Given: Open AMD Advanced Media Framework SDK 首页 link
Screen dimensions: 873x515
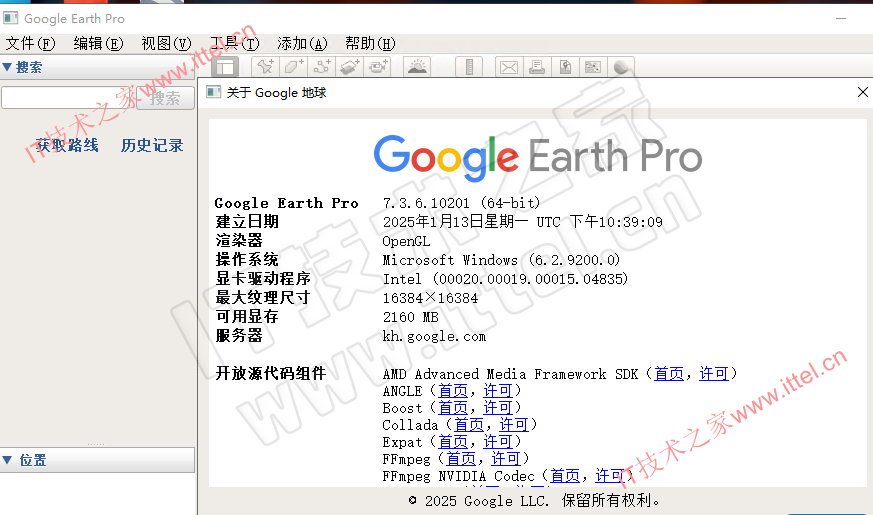Looking at the screenshot, I should (x=669, y=374).
